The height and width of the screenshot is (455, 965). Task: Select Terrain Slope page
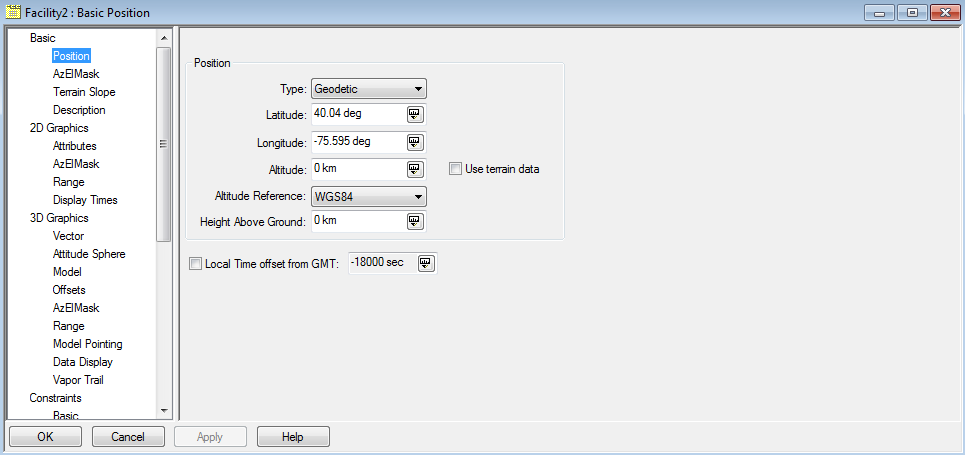[84, 92]
